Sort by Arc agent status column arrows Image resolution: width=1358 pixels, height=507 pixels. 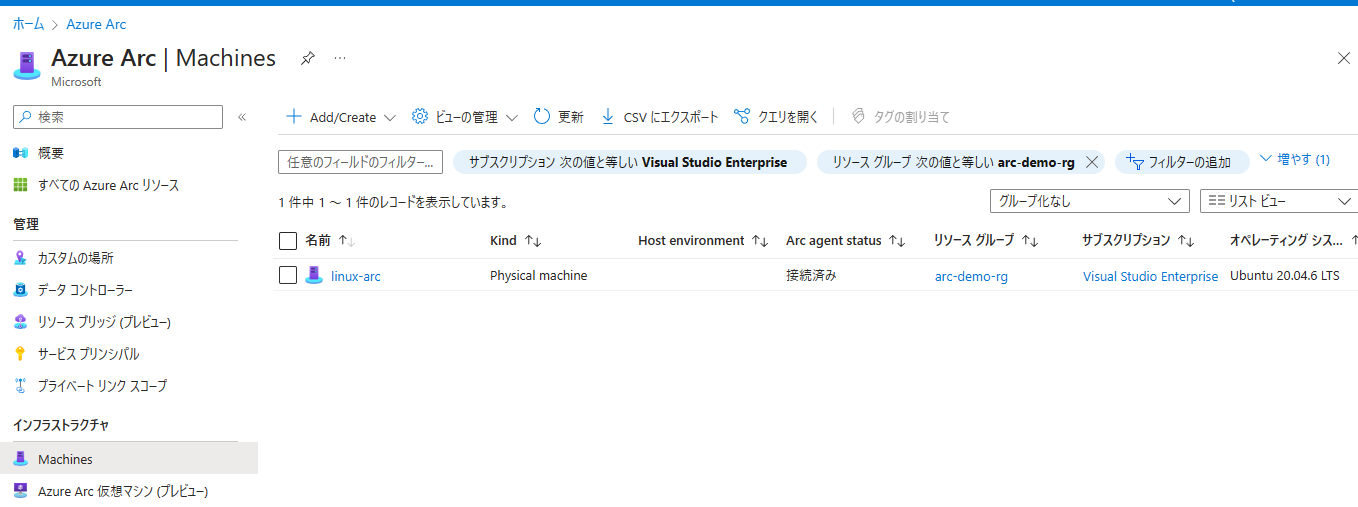(x=897, y=241)
